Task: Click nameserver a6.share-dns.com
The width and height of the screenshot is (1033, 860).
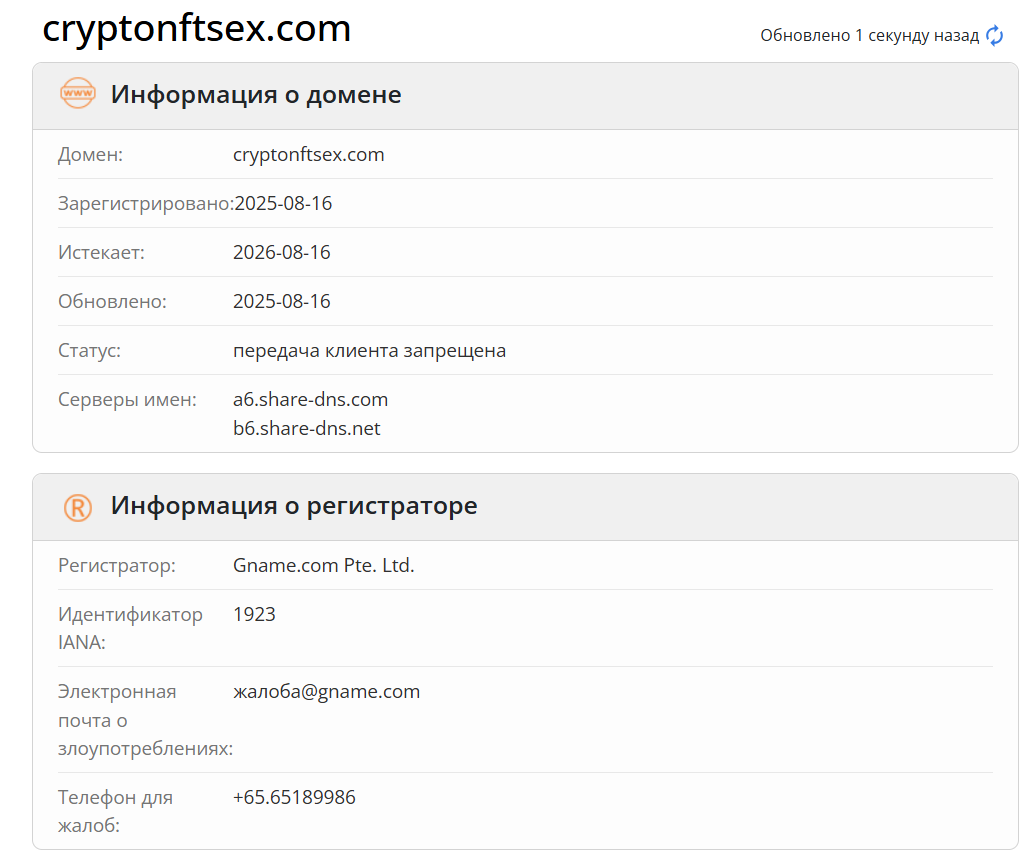Action: coord(310,399)
